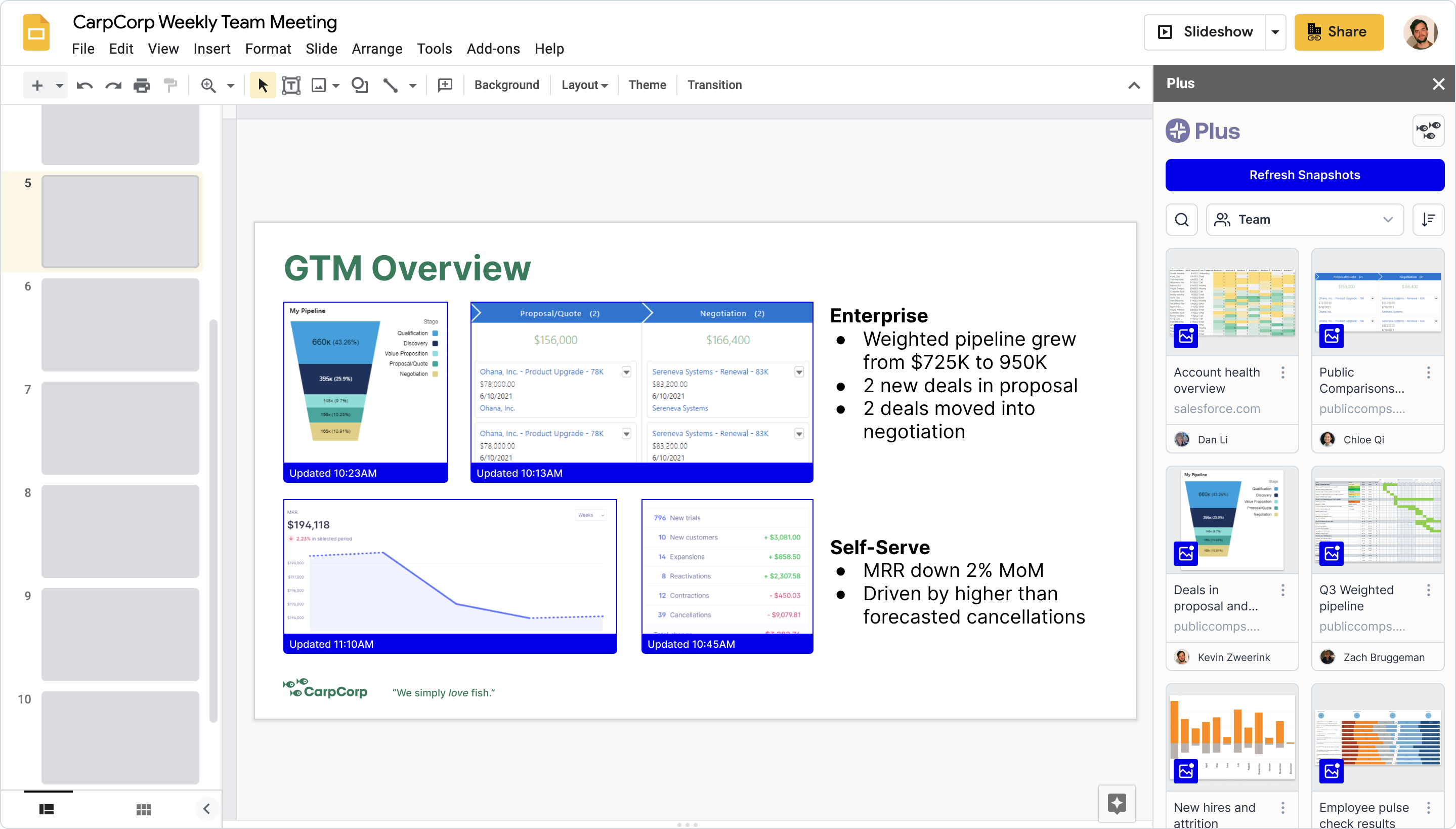Screen dimensions: 1456x829
Task: Open the Weeks dropdown in MRR chart
Action: point(590,515)
